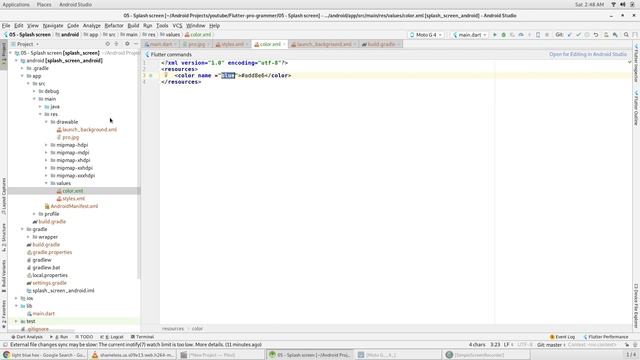Image resolution: width=640 pixels, height=360 pixels.
Task: Open Flutter Performance panel
Action: pos(606,337)
